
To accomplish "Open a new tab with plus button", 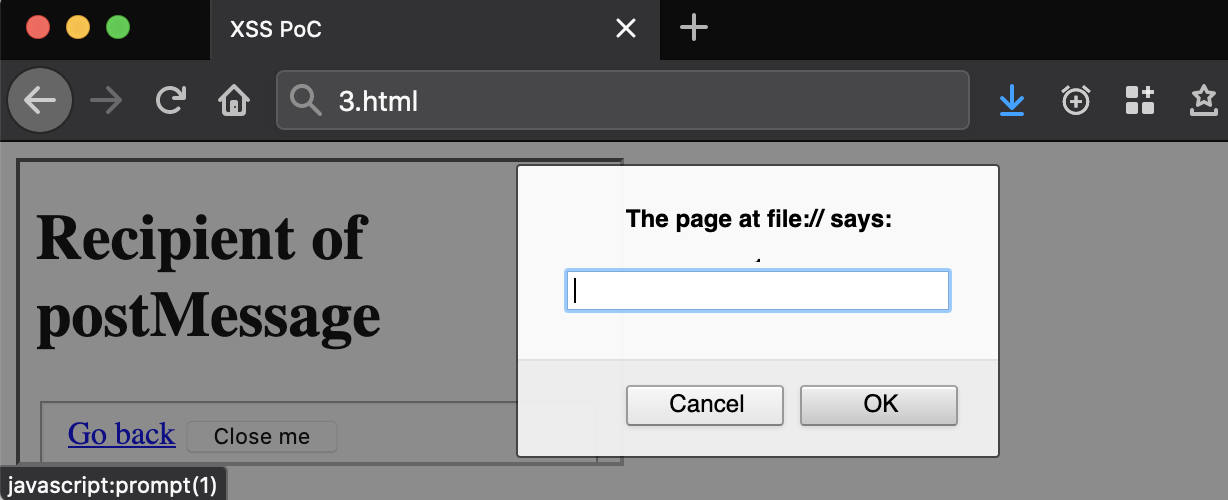I will click(x=693, y=28).
